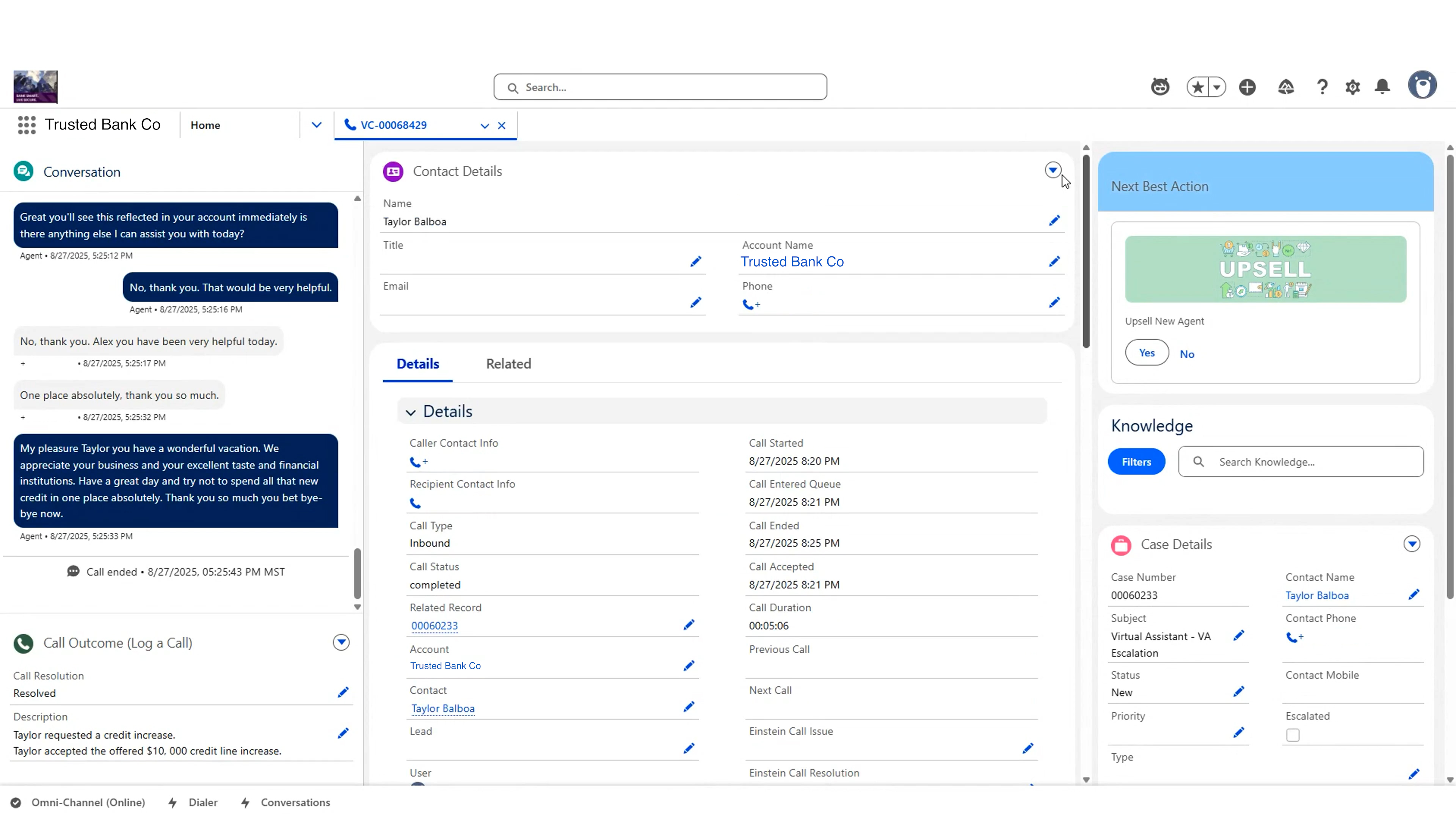Click the Global Actions plus icon
The width and height of the screenshot is (1456, 819).
(1248, 86)
